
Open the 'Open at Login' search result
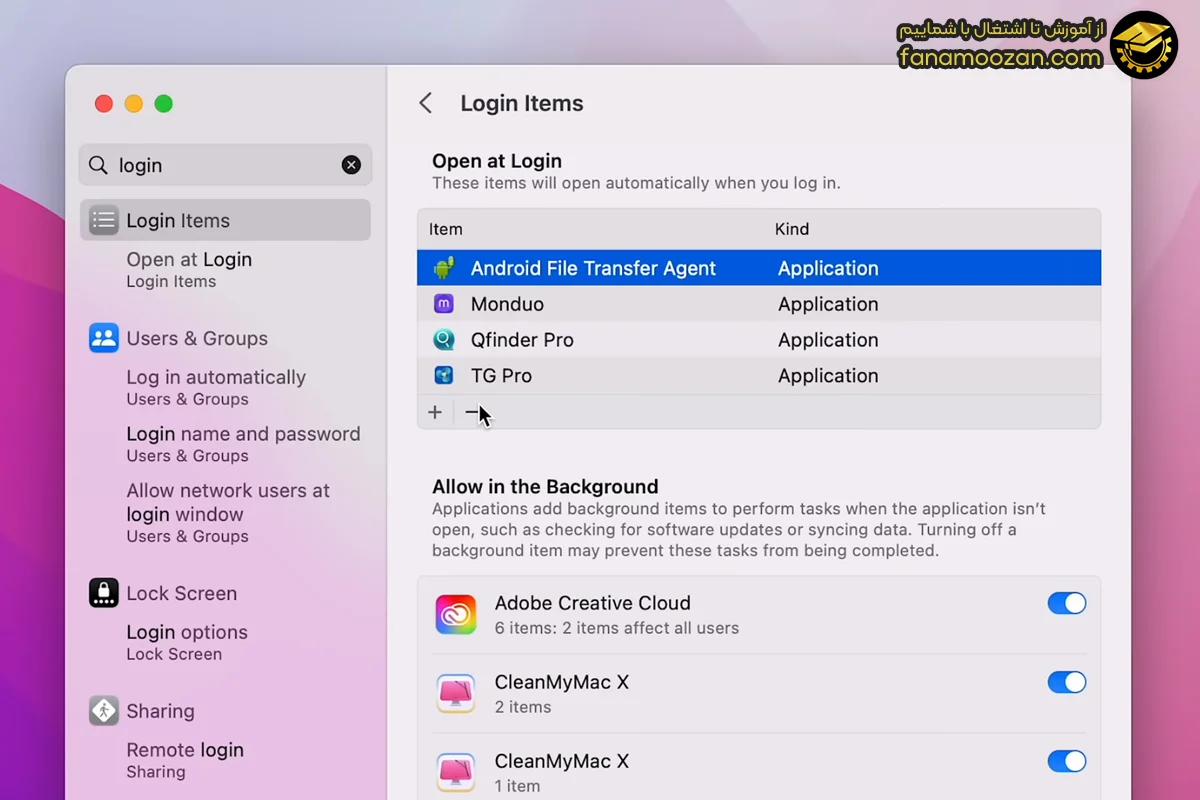189,269
